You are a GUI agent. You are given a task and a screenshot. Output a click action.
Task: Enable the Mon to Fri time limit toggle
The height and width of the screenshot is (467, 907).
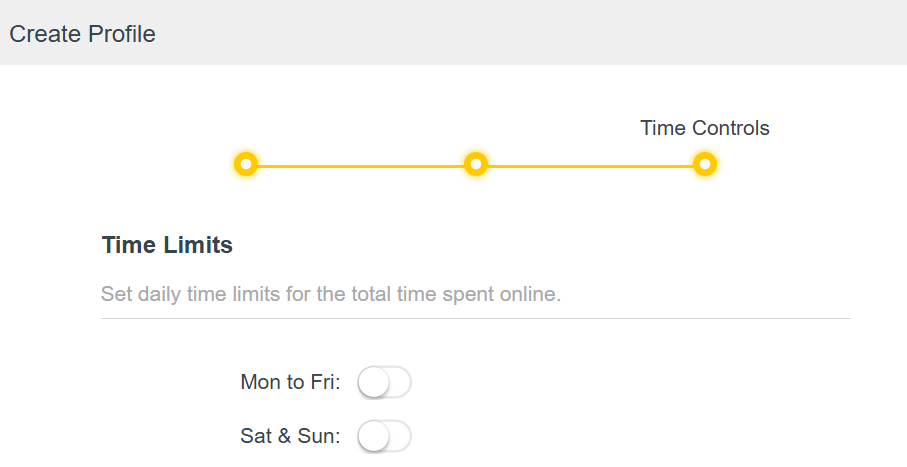pyautogui.click(x=385, y=382)
